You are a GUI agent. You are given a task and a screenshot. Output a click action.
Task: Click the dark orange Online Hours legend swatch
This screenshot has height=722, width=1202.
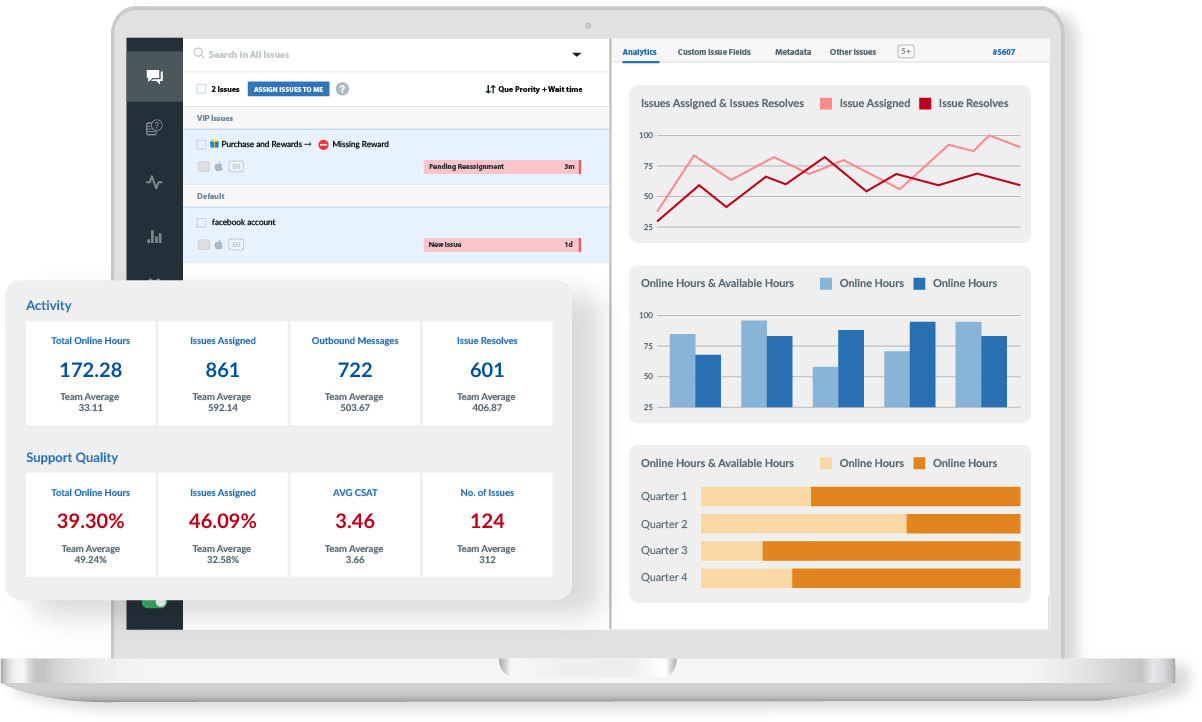click(x=919, y=463)
